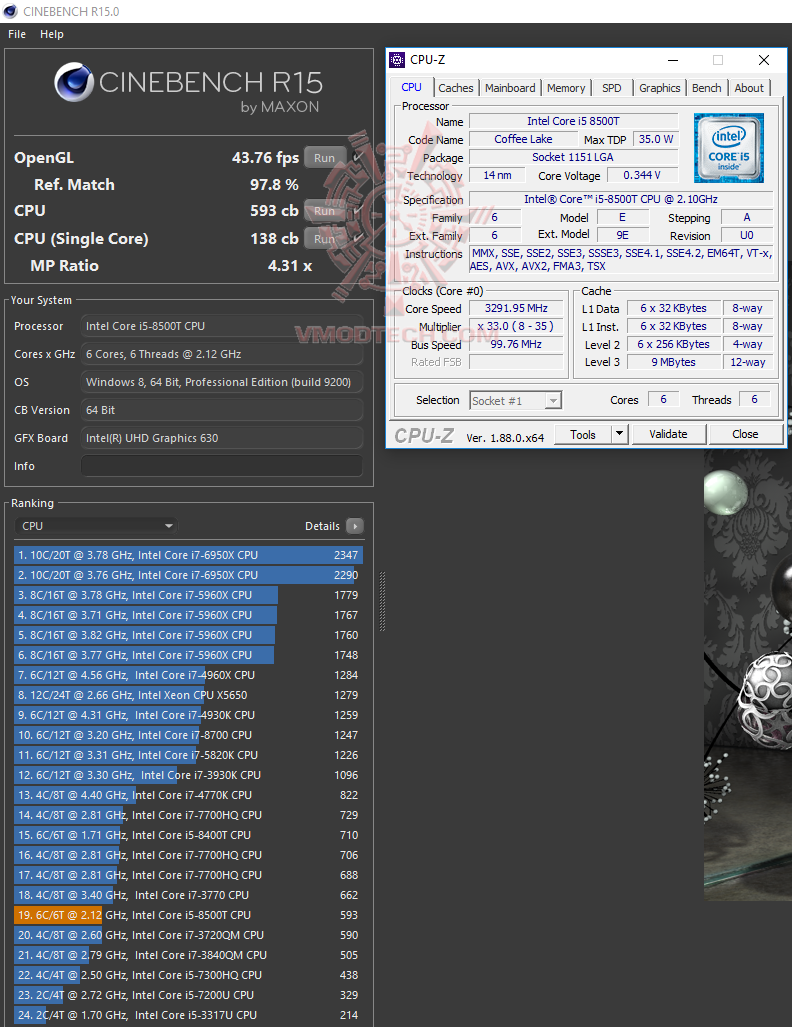Select ranking row 13 i7-4770K CPU
792x1027 pixels.
tap(188, 794)
